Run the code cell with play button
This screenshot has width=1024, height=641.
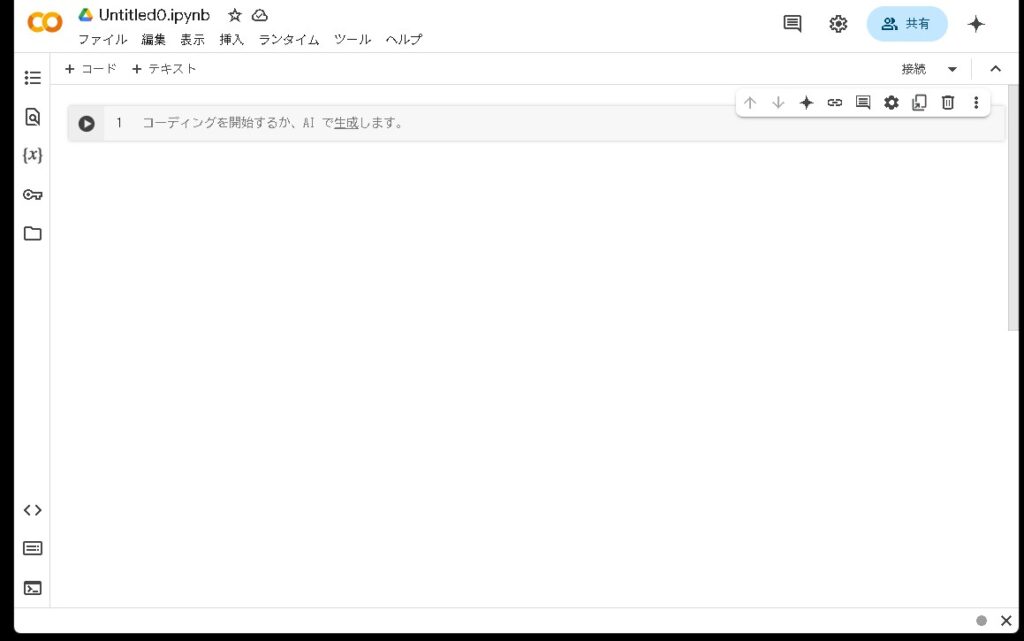87,123
